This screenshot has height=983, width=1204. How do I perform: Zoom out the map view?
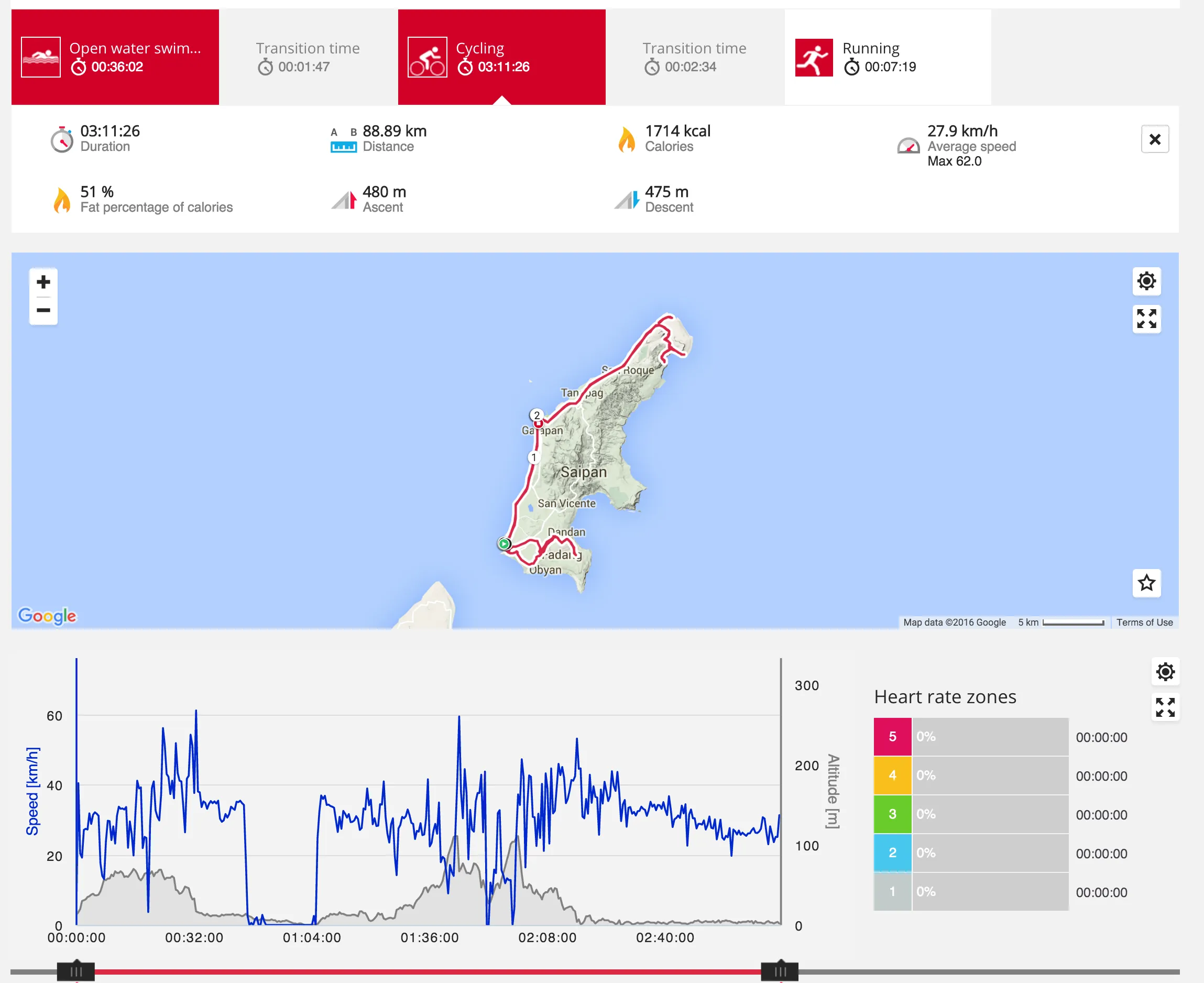tap(43, 310)
